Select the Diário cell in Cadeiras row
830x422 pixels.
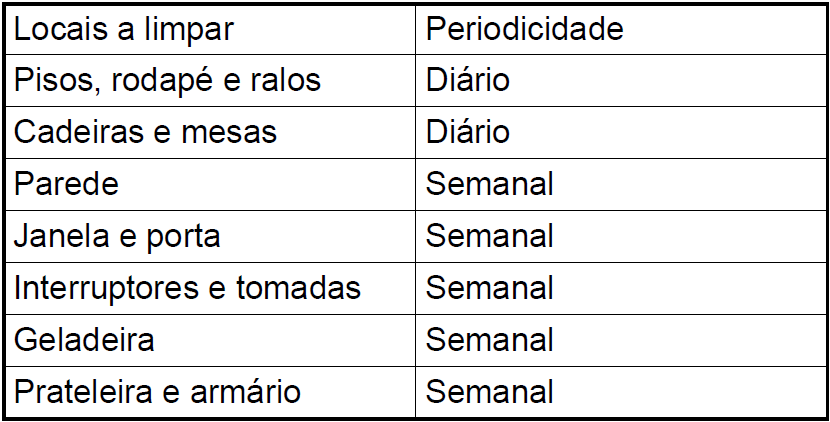point(468,132)
